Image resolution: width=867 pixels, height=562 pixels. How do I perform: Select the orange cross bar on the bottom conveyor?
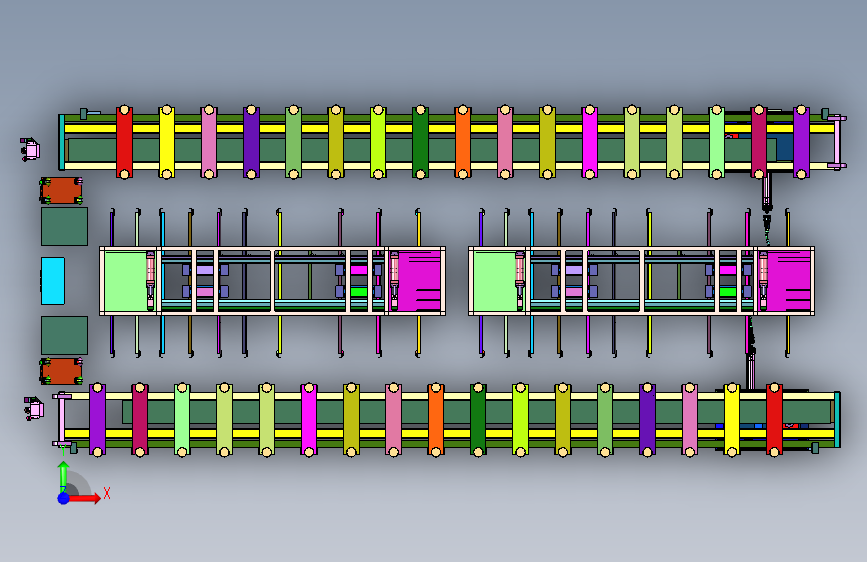coord(436,420)
